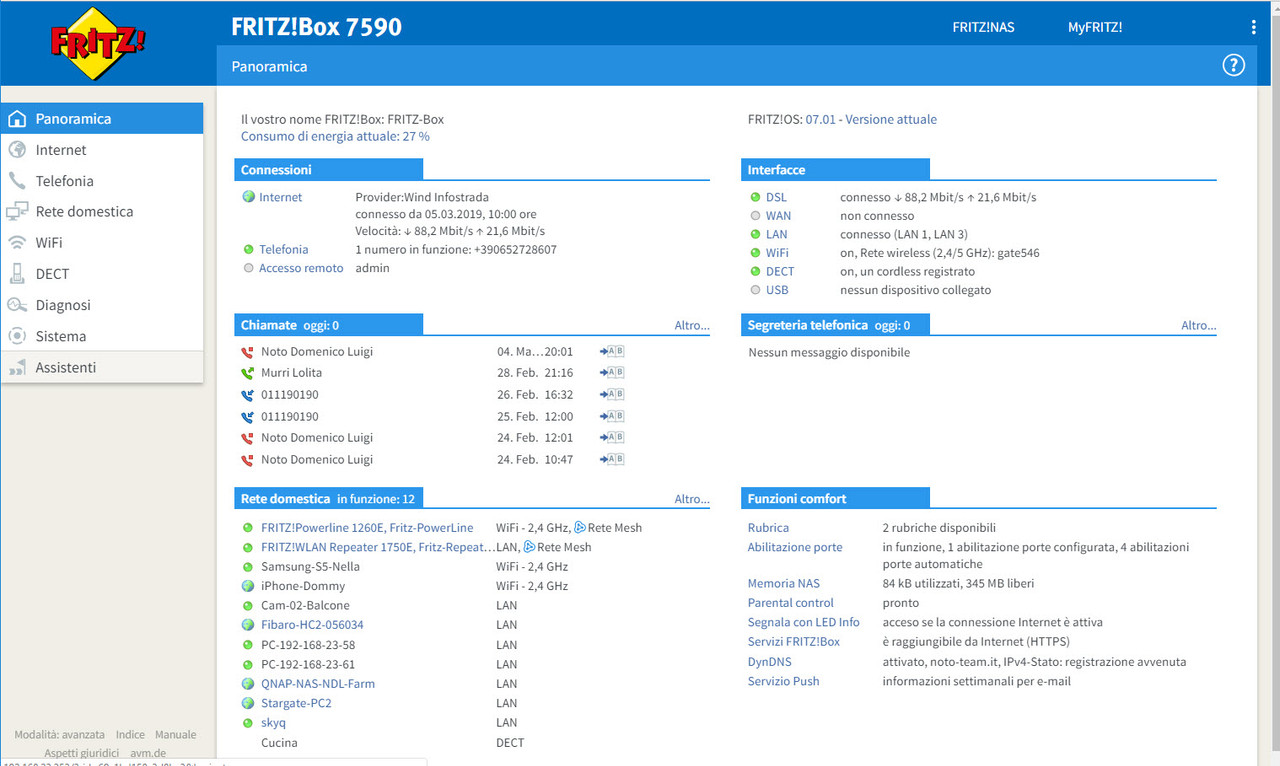The image size is (1280, 766).
Task: Click the missed call icon for 04. Ma... call
Action: tap(248, 352)
